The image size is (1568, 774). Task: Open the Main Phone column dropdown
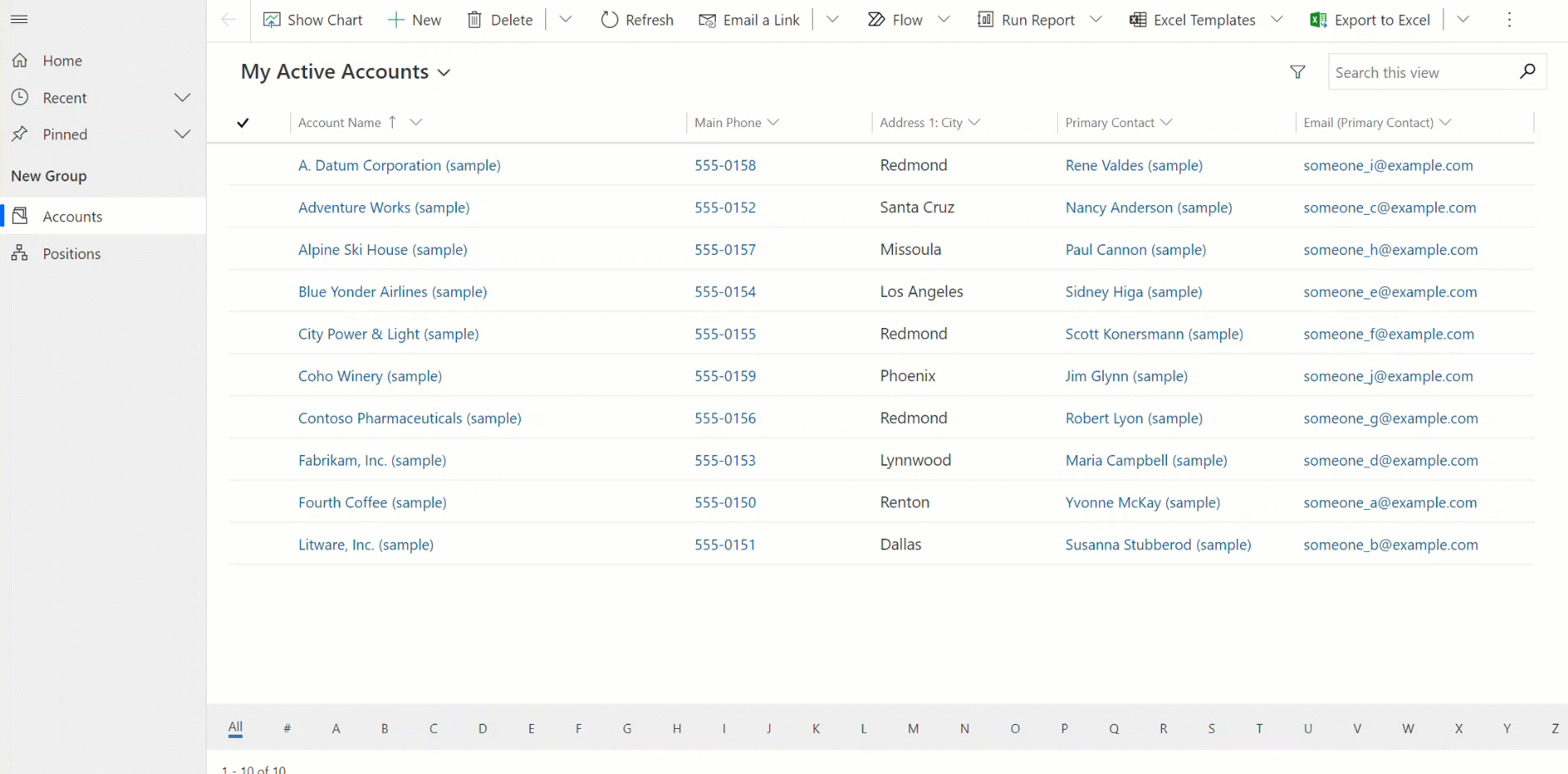coord(773,122)
